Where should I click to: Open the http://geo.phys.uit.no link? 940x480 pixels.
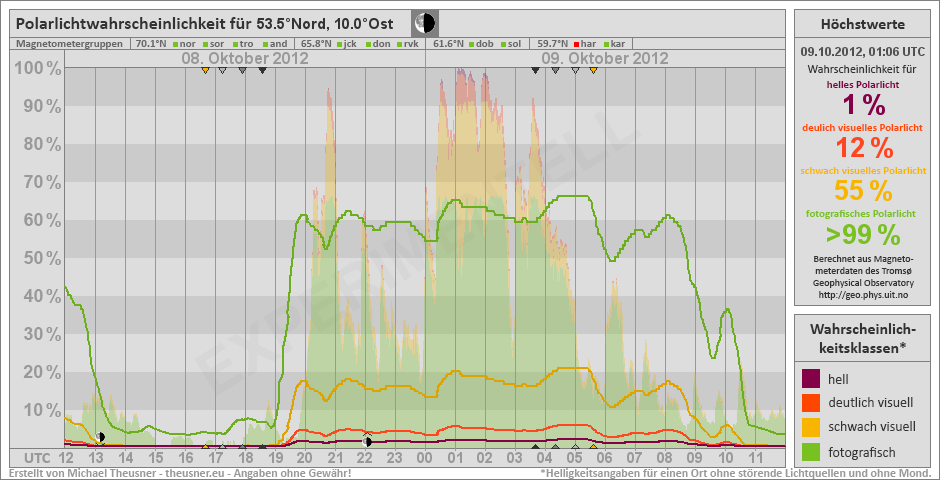(863, 295)
